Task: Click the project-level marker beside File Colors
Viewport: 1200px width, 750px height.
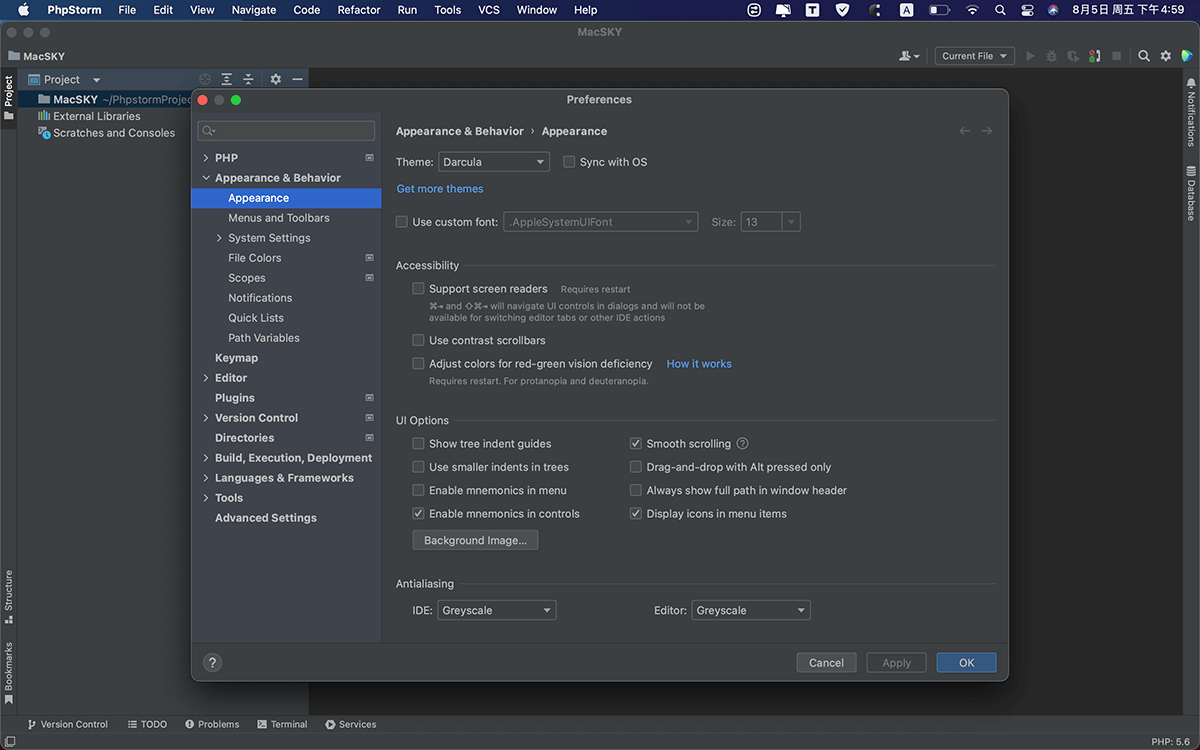Action: click(369, 258)
